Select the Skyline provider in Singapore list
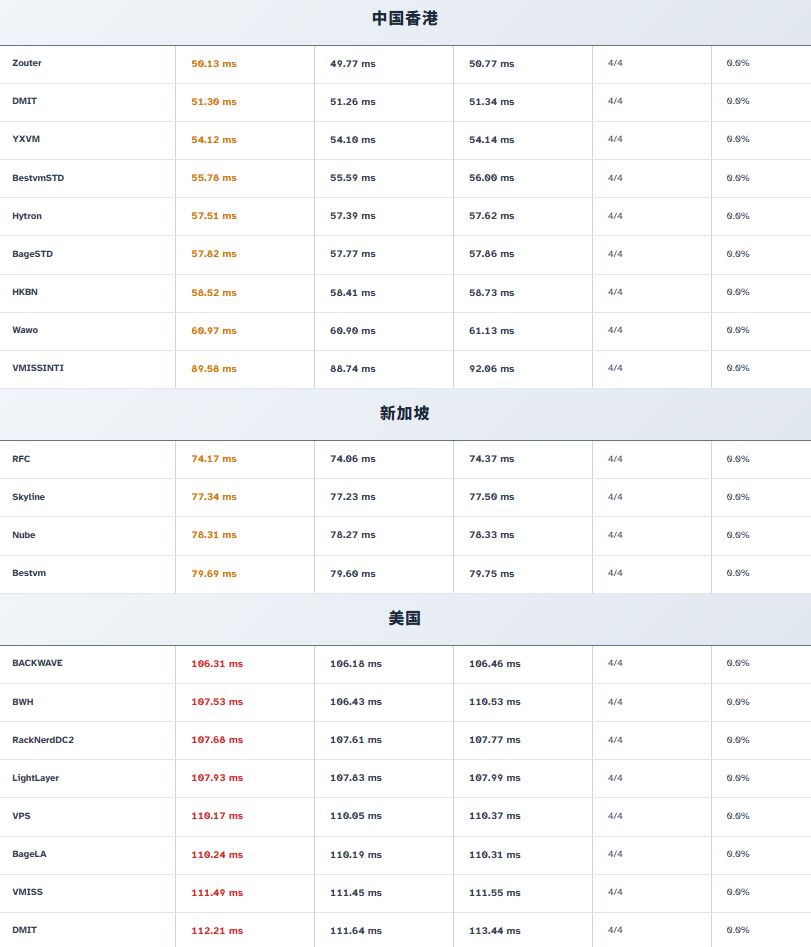Image resolution: width=811 pixels, height=947 pixels. (28, 497)
